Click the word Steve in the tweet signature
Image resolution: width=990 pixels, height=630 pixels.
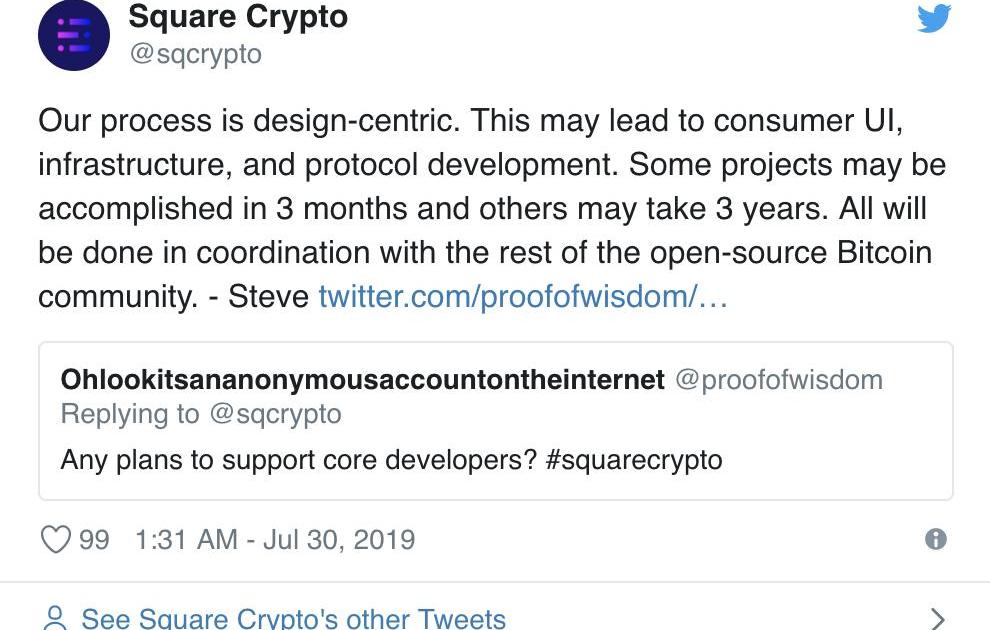click(268, 297)
